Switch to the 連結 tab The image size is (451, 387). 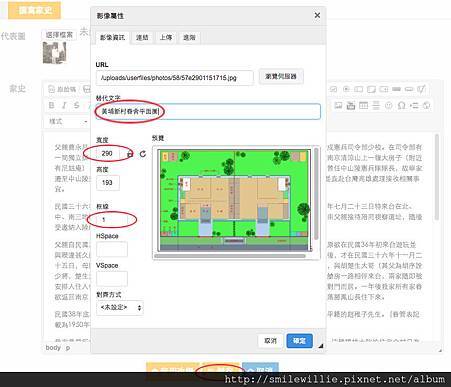142,37
